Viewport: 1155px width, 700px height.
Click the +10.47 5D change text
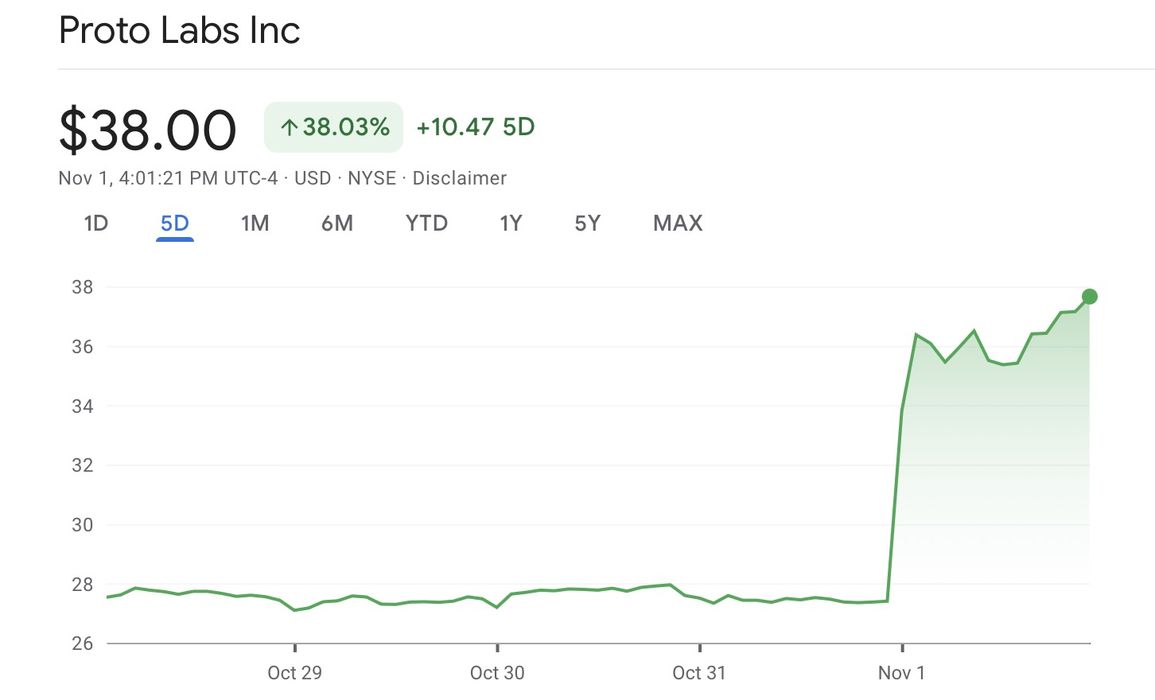(x=476, y=128)
